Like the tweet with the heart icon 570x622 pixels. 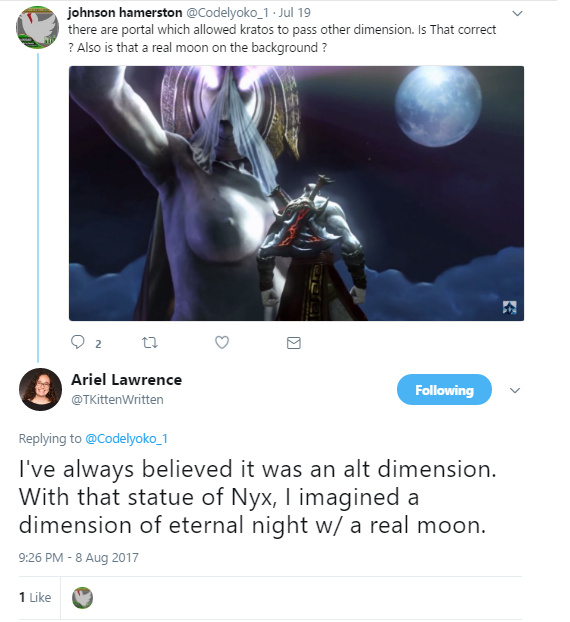(x=222, y=342)
